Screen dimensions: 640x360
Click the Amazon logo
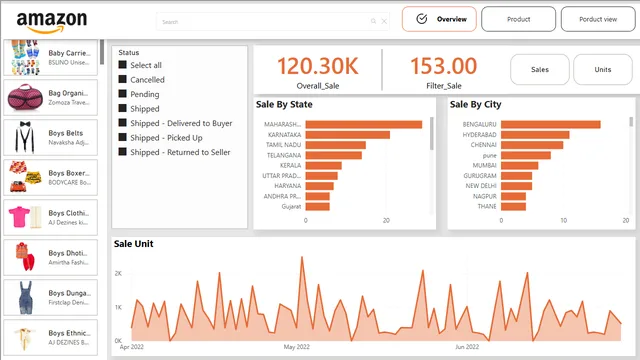(x=51, y=22)
